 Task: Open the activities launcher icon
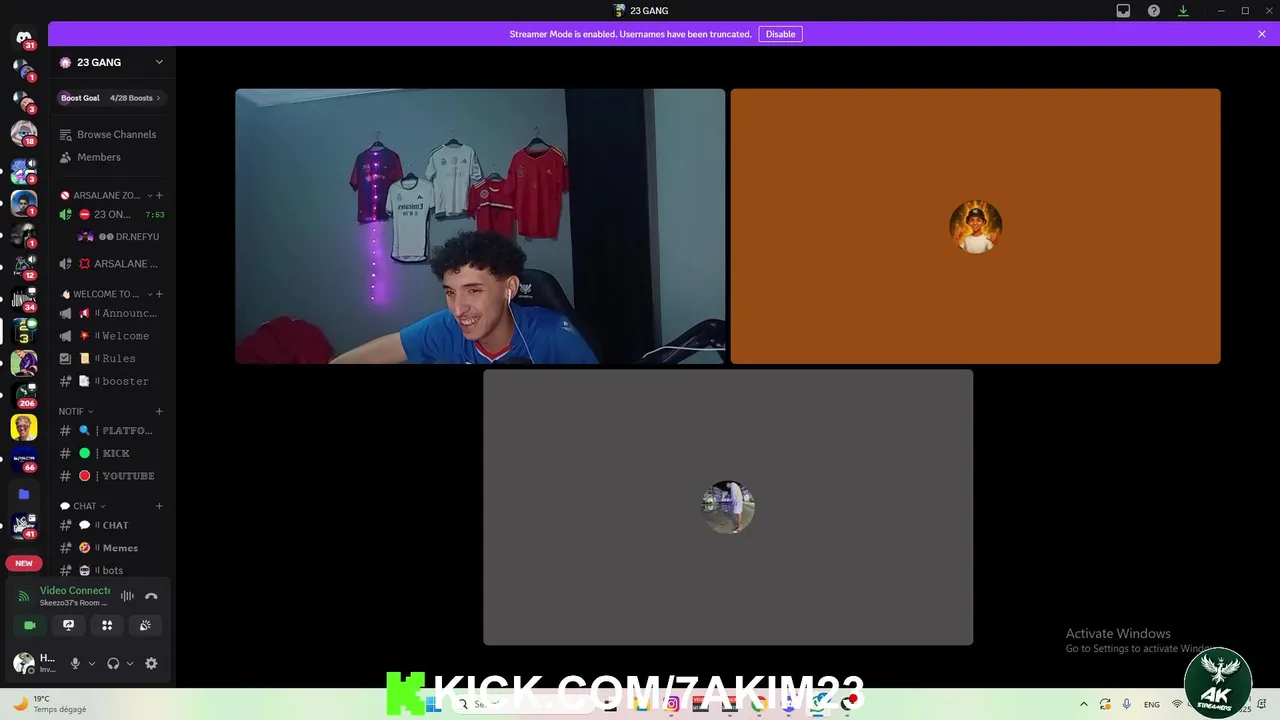tap(107, 625)
